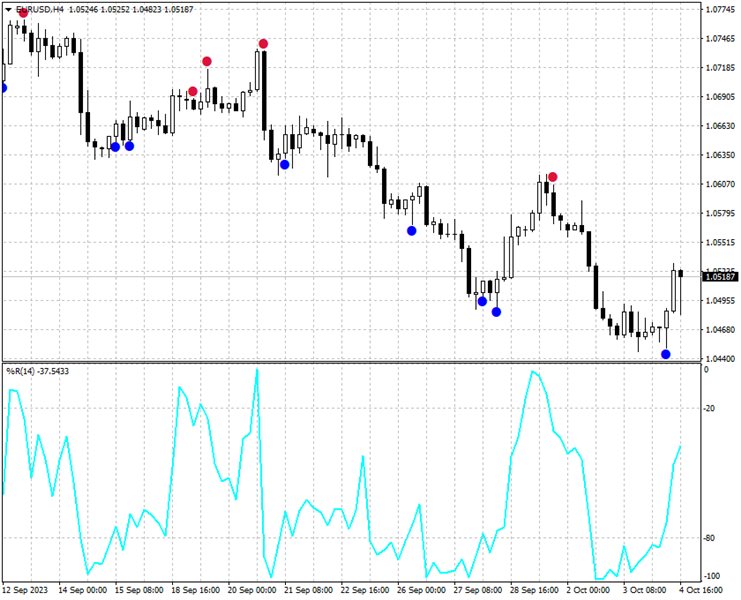Click the 4 Oct 16:00 time label
Screen dimensions: 741x600
[701, 590]
